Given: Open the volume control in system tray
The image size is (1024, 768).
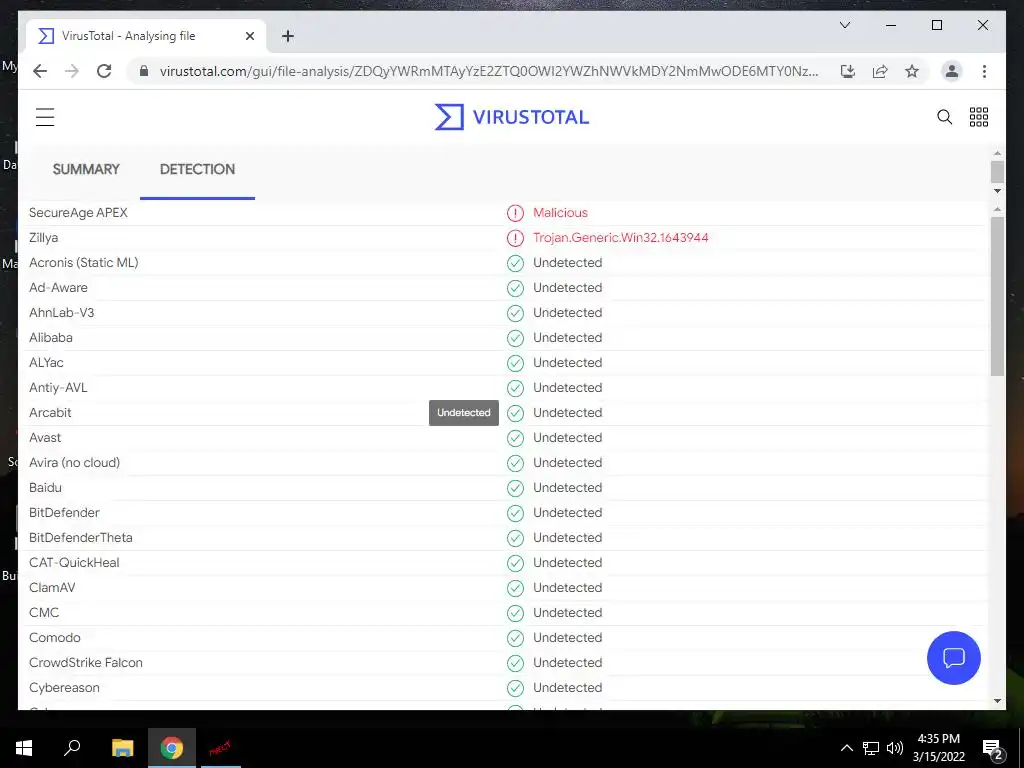Looking at the screenshot, I should coord(895,748).
